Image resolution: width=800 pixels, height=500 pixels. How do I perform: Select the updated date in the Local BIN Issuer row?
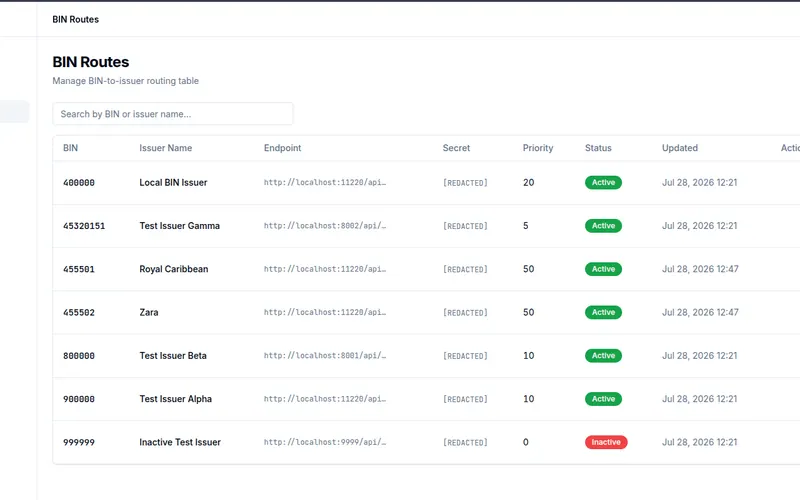pyautogui.click(x=699, y=183)
